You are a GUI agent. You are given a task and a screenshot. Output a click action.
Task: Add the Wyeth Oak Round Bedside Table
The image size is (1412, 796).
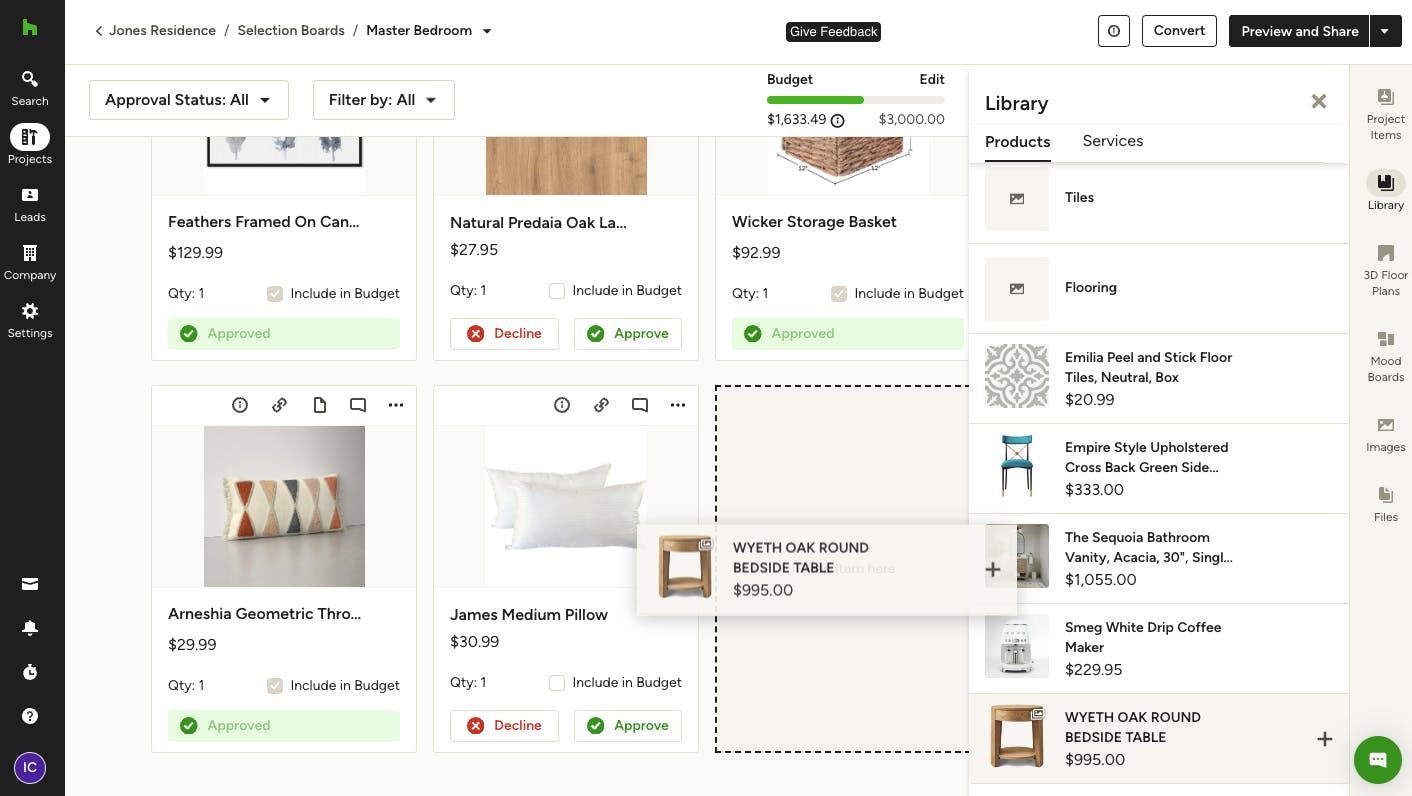[1325, 738]
